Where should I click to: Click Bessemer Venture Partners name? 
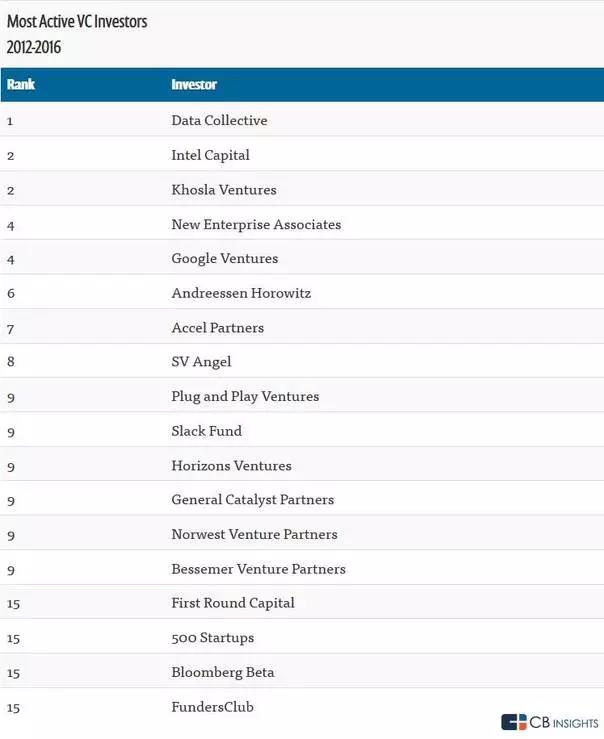pos(258,569)
